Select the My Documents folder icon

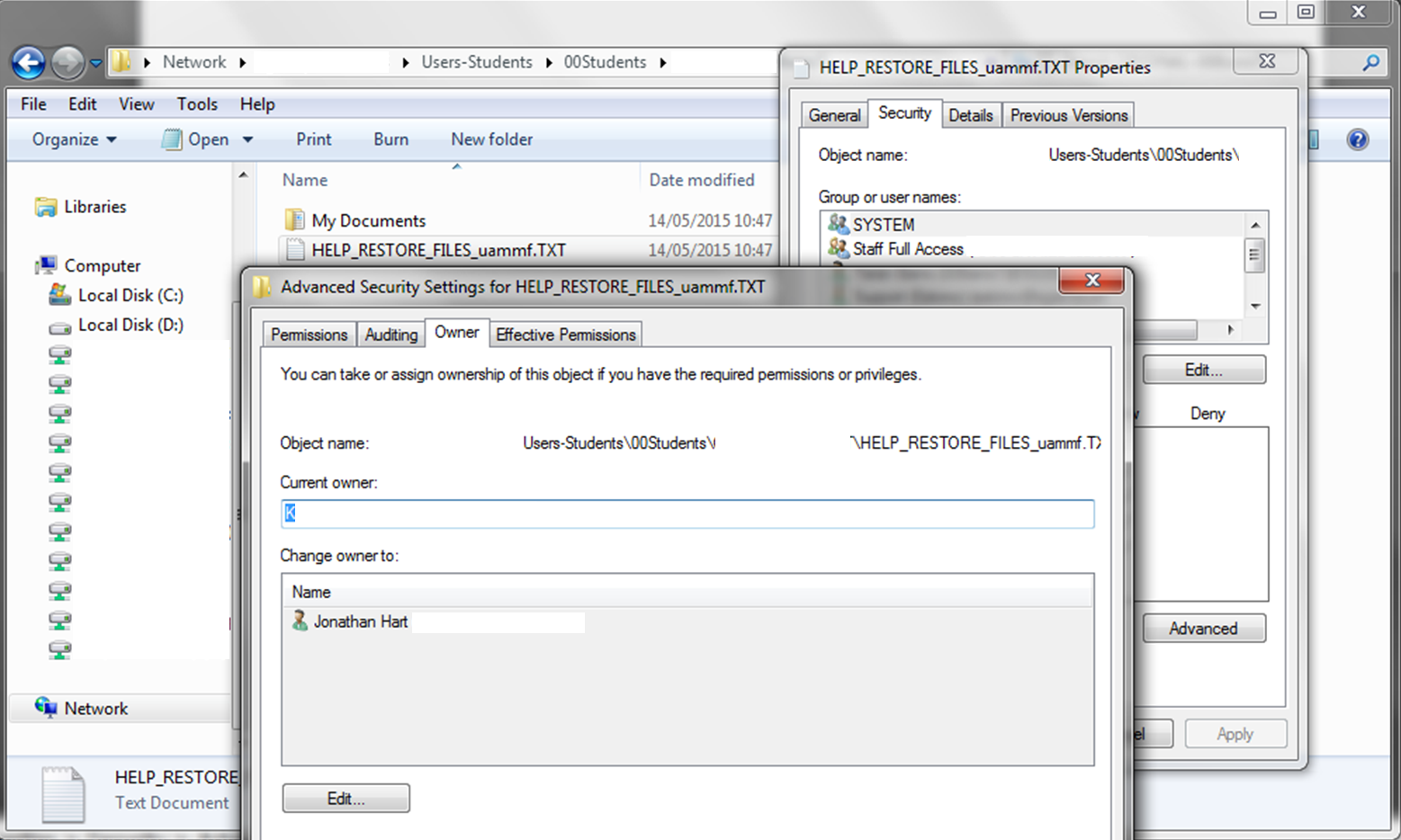294,219
